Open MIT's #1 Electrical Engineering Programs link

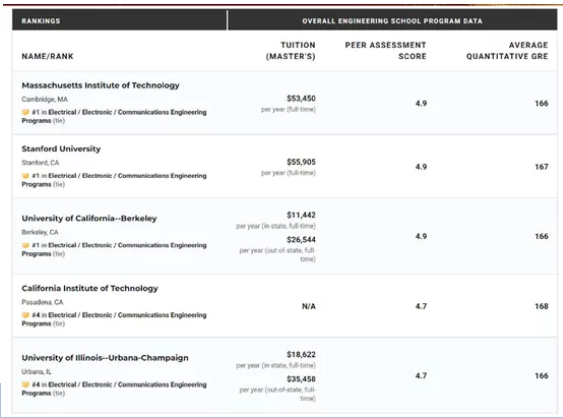pyautogui.click(x=114, y=116)
